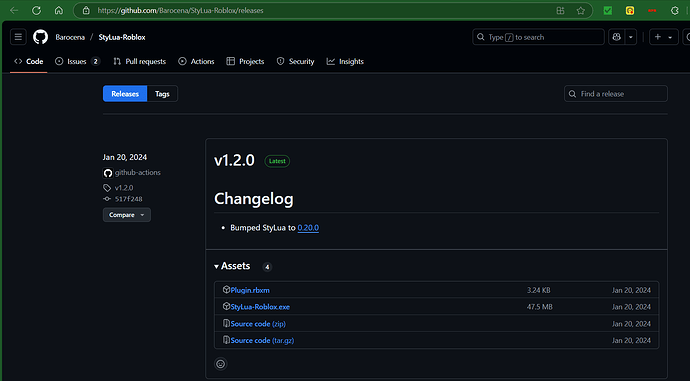Open the Copilot icon button
690x381 pixels.
click(617, 37)
